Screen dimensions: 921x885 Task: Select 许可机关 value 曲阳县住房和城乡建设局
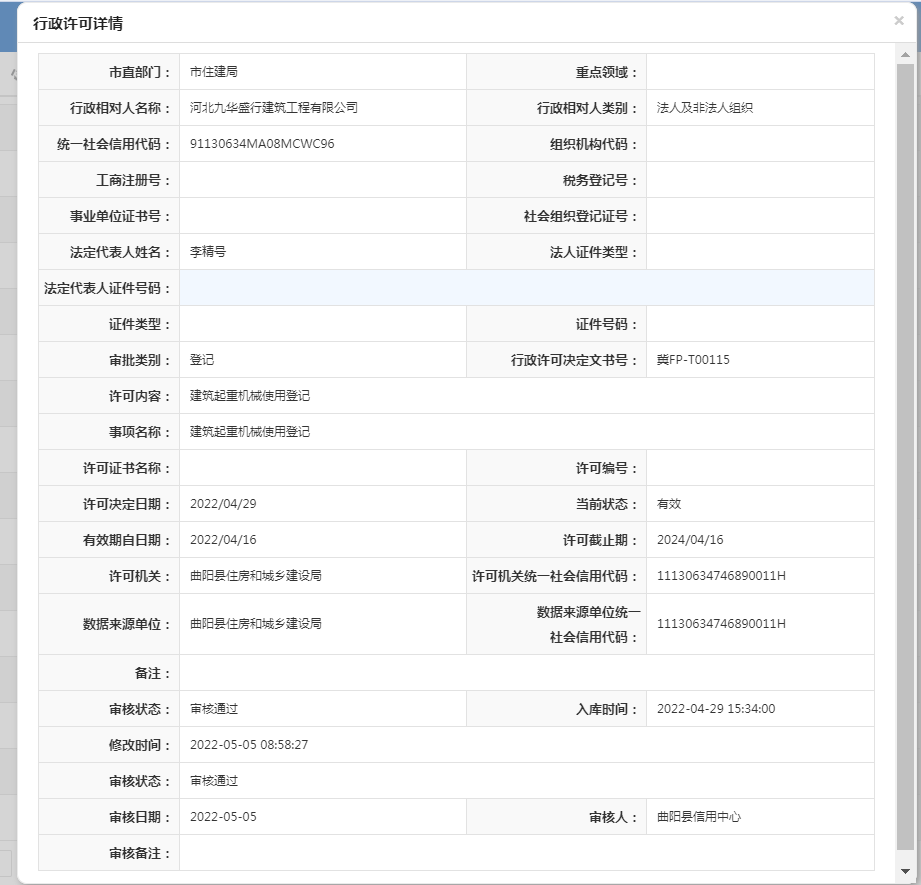[x=256, y=576]
